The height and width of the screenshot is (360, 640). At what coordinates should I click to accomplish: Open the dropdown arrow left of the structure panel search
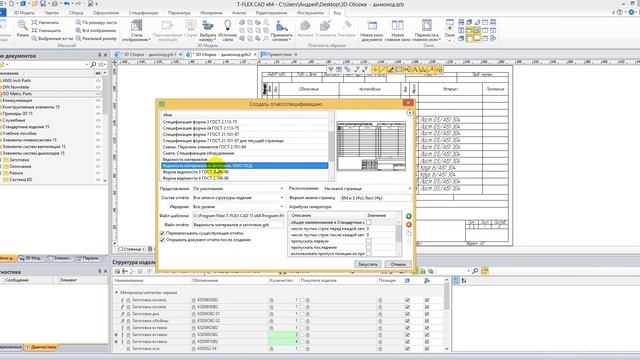tap(468, 271)
